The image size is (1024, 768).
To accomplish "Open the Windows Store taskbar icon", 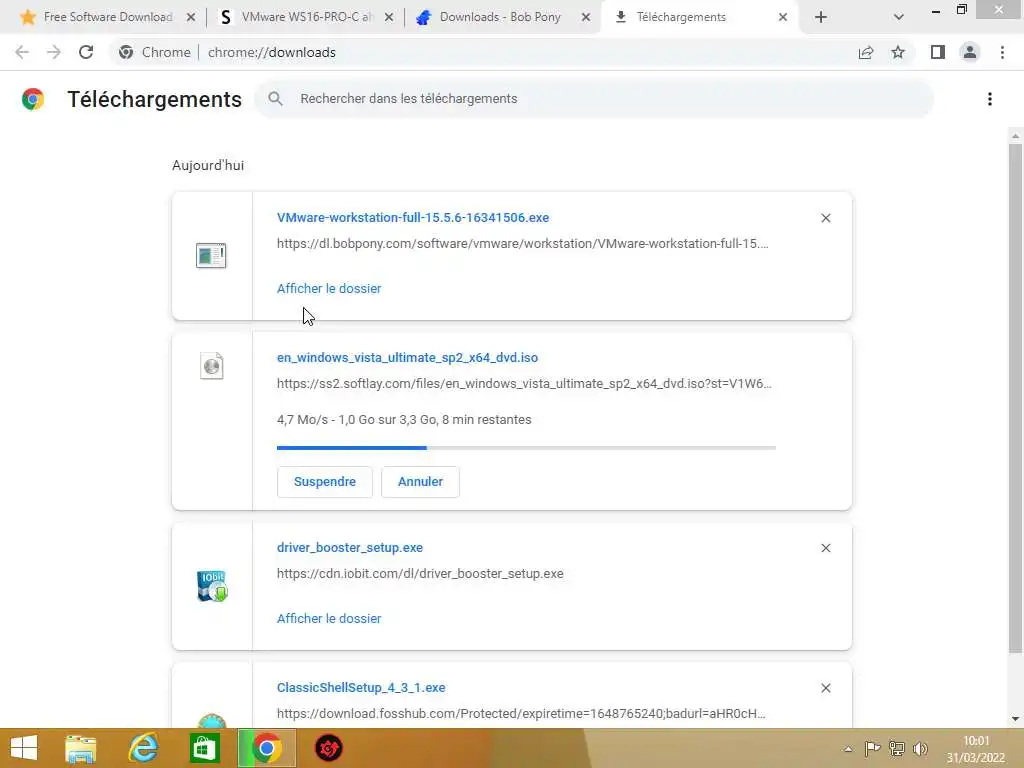I will pos(204,748).
